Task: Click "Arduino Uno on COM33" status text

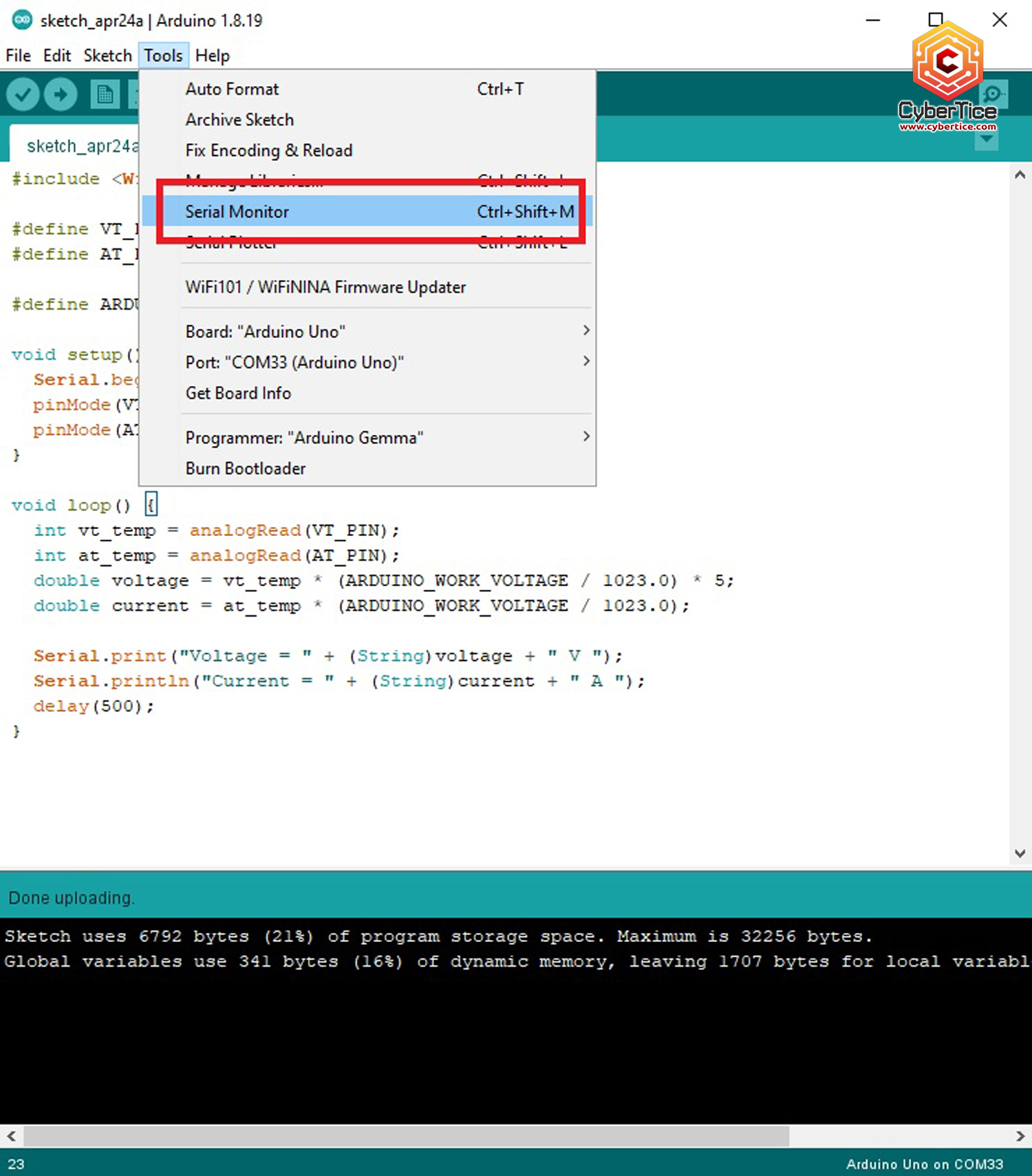Action: coord(925,1164)
